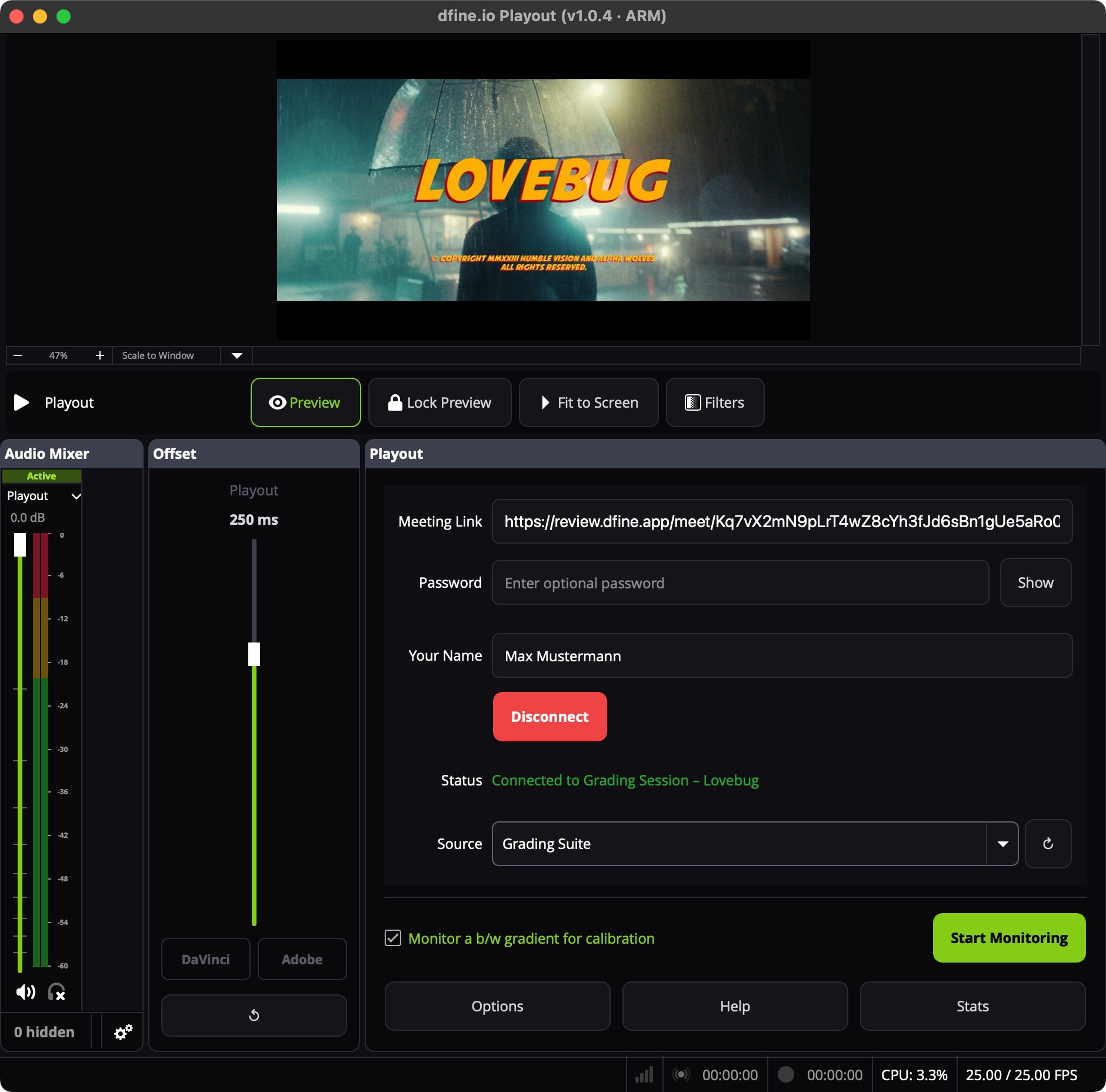Click the Meeting Link input field

coord(782,521)
